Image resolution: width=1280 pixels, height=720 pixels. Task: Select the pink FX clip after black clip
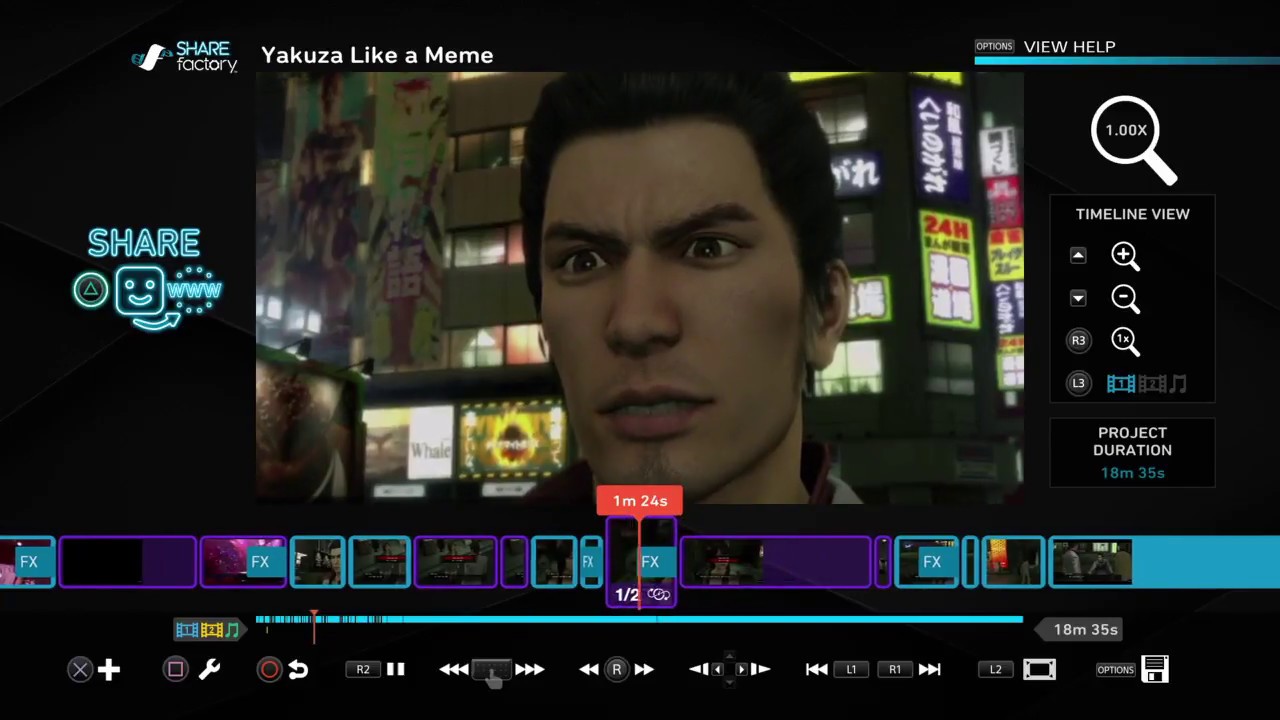pos(244,561)
